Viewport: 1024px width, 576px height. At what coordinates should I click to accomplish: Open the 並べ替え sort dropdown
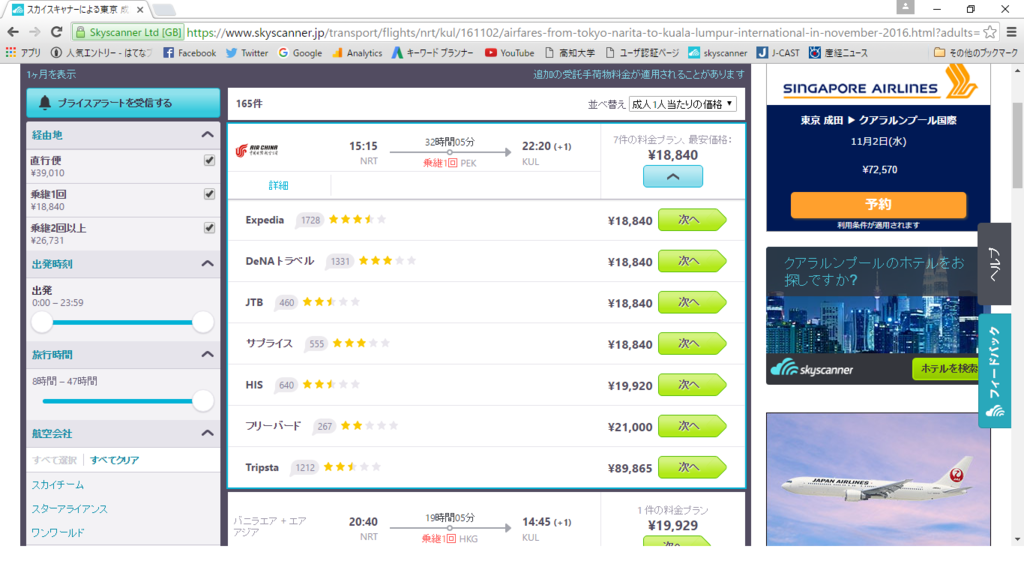coord(682,104)
